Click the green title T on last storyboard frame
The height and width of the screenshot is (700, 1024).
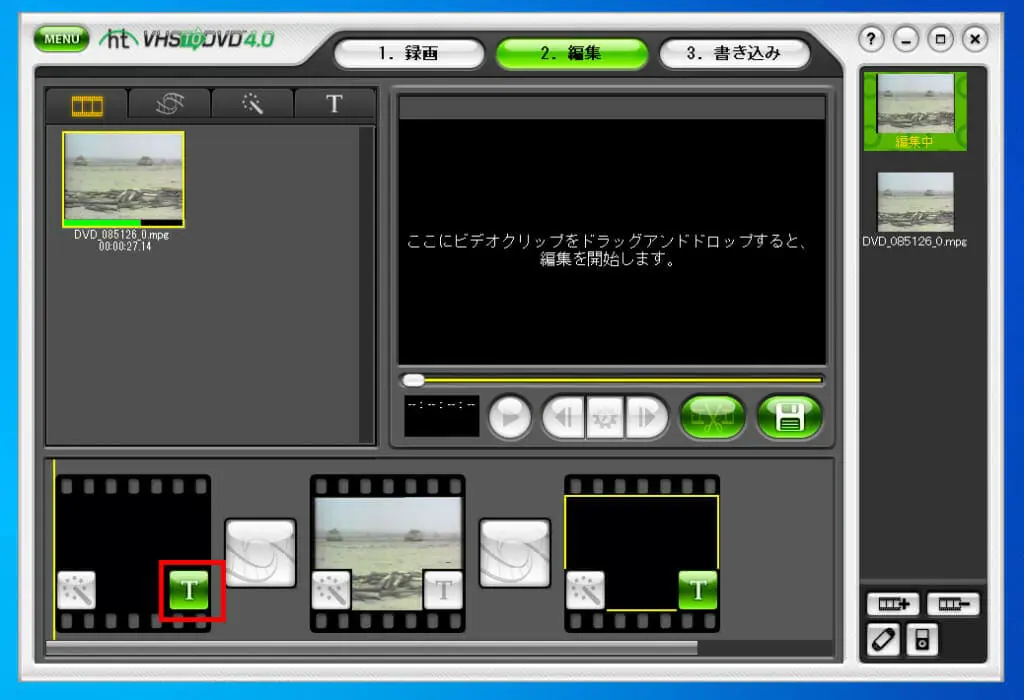pos(698,590)
